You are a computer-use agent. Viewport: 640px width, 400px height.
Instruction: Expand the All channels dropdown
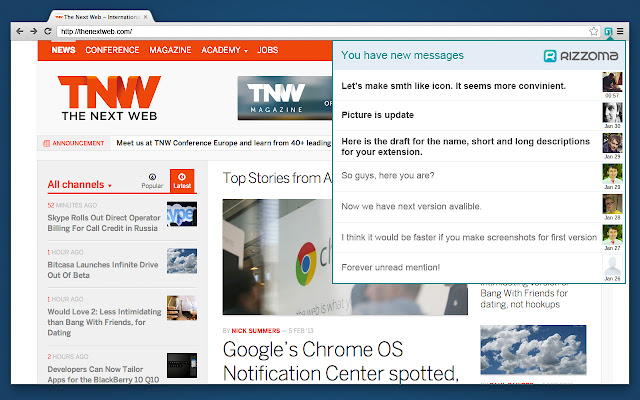pos(79,184)
